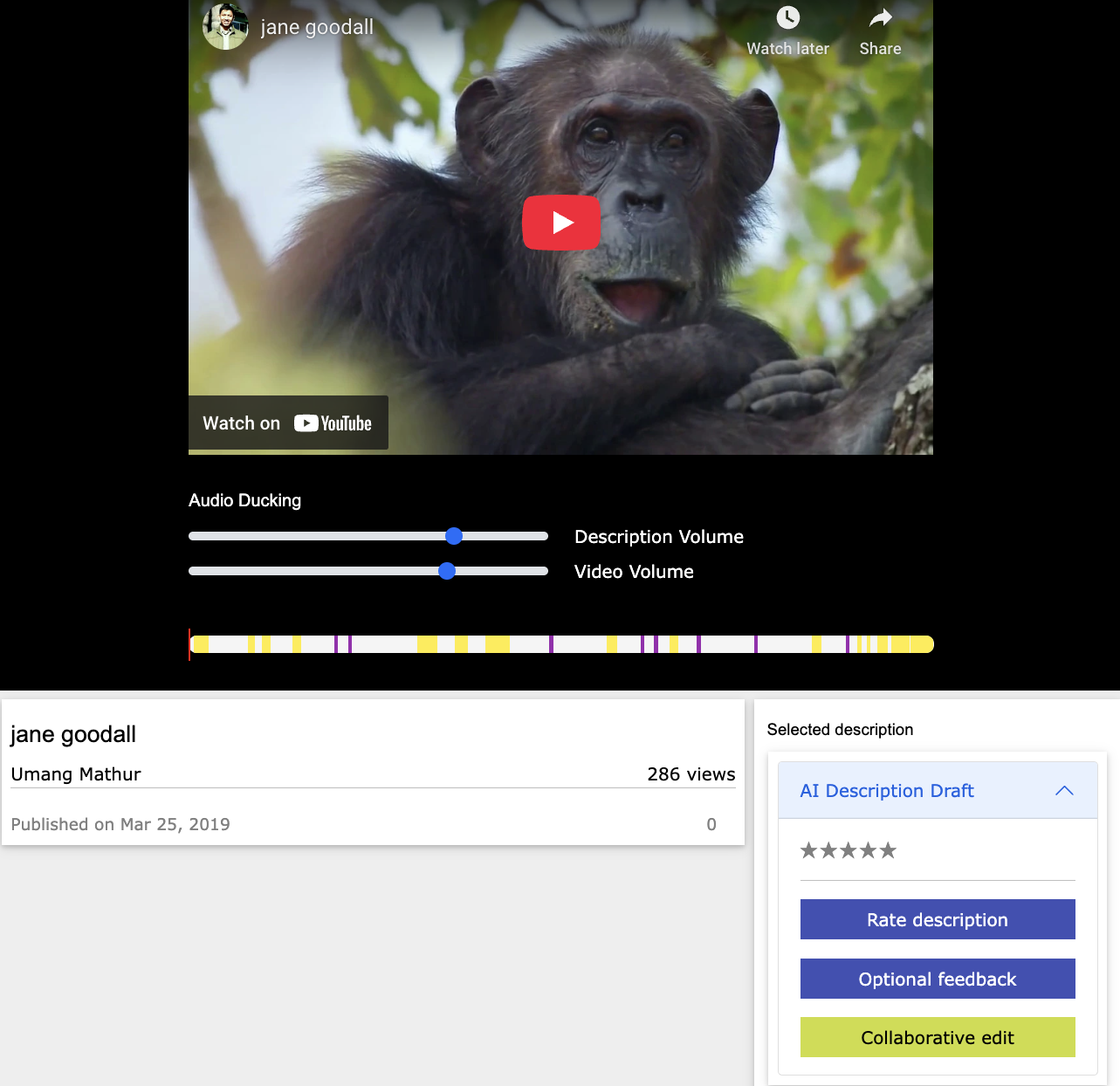The image size is (1120, 1086).
Task: Collapse the AI Description Draft panel
Action: (x=938, y=791)
